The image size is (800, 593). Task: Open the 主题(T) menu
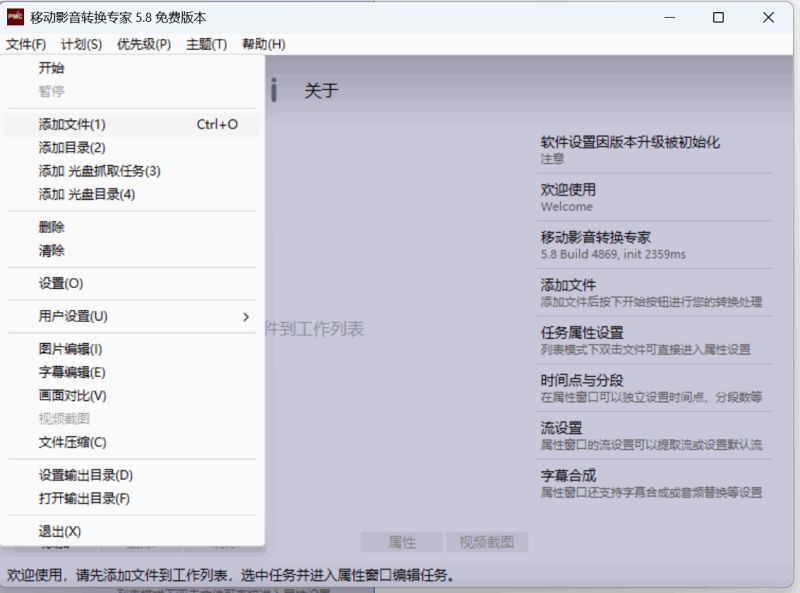point(206,44)
